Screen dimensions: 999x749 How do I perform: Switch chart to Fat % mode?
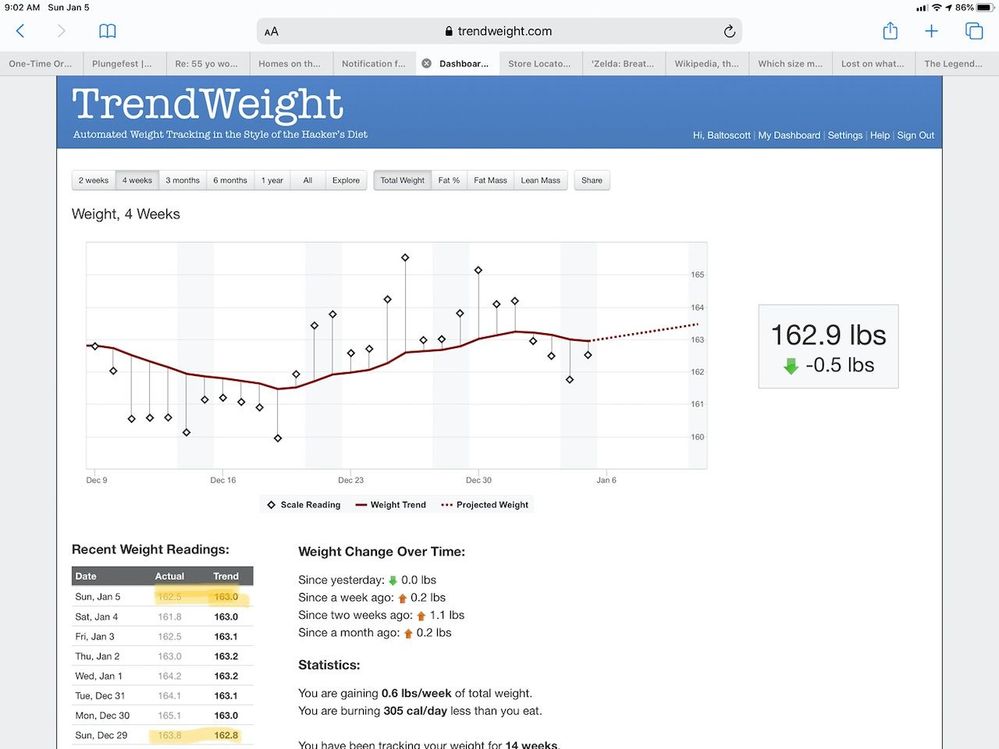449,181
